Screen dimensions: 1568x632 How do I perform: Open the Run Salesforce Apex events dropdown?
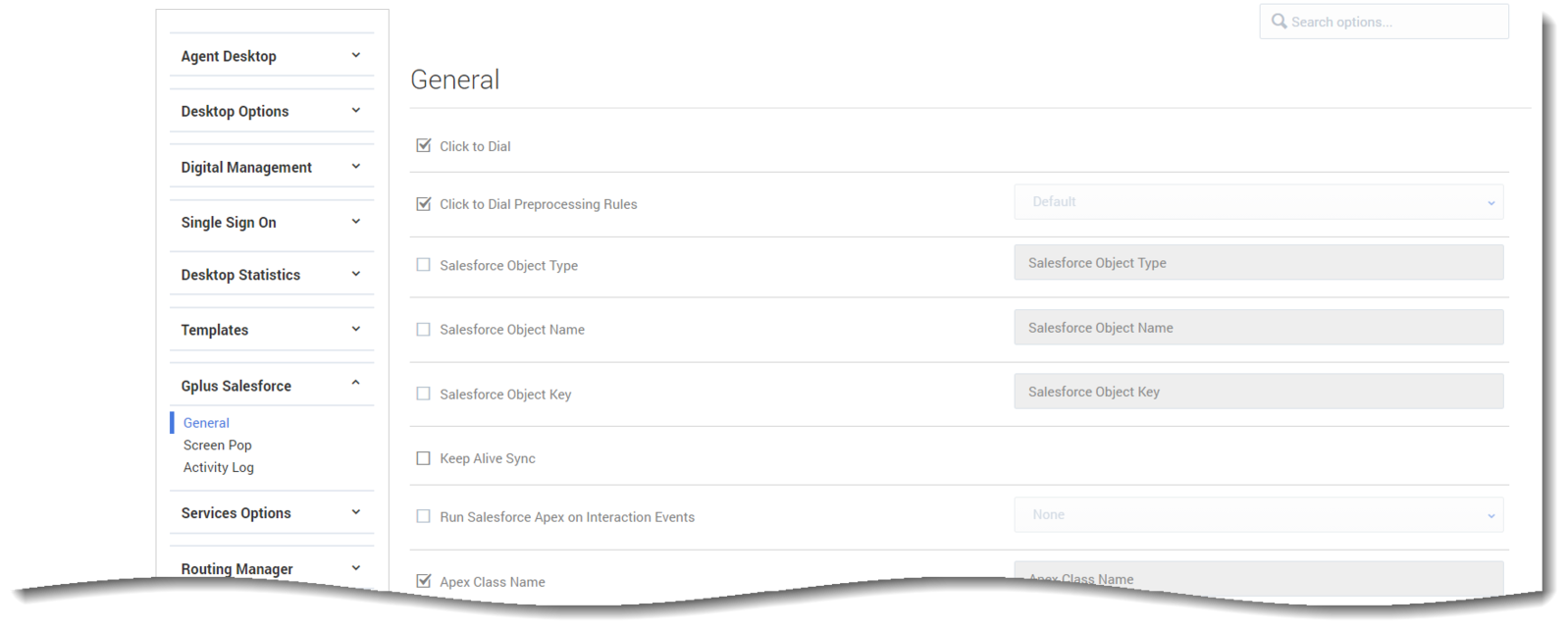tap(1258, 515)
